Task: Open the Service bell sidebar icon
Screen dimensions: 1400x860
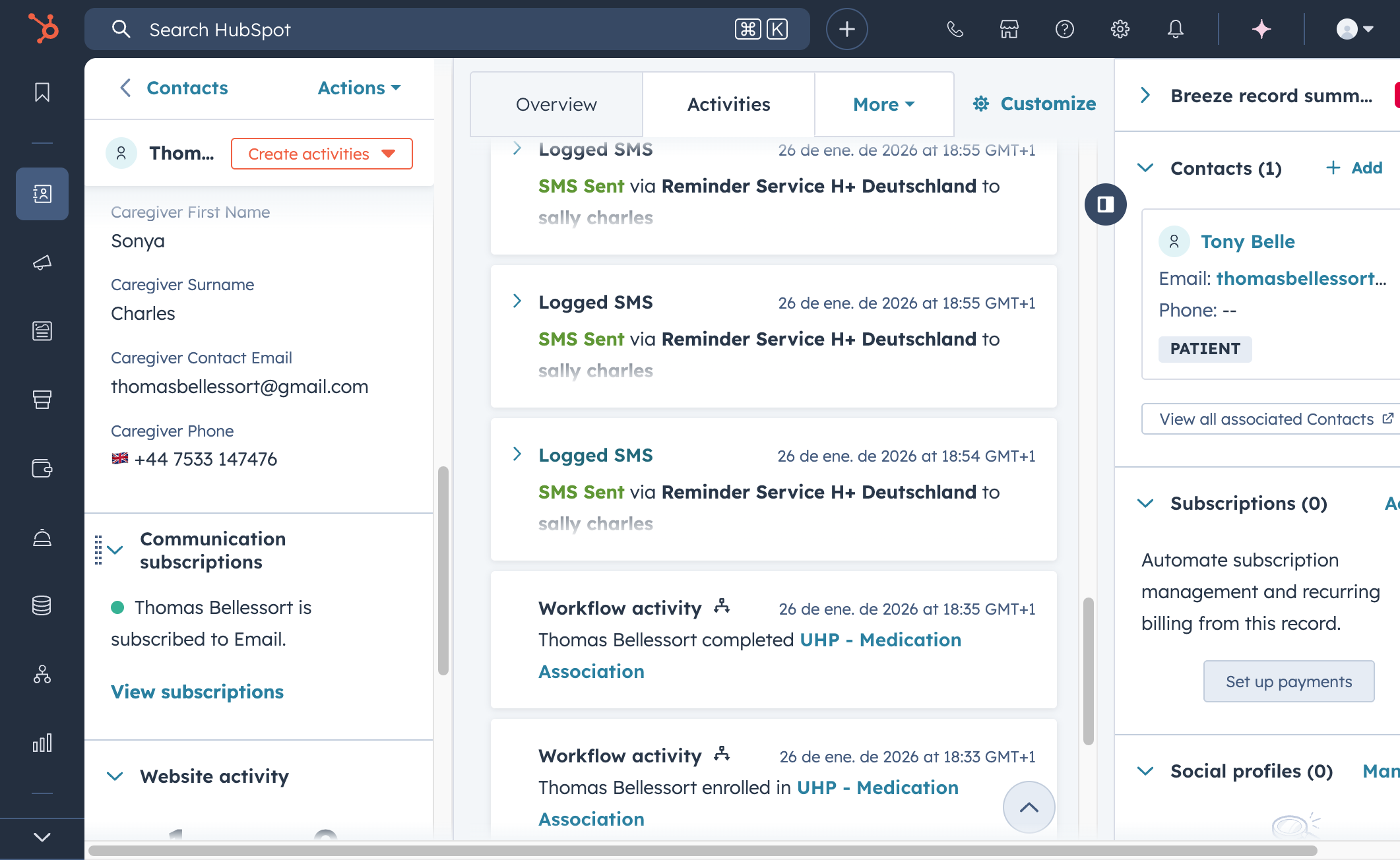Action: coord(42,537)
